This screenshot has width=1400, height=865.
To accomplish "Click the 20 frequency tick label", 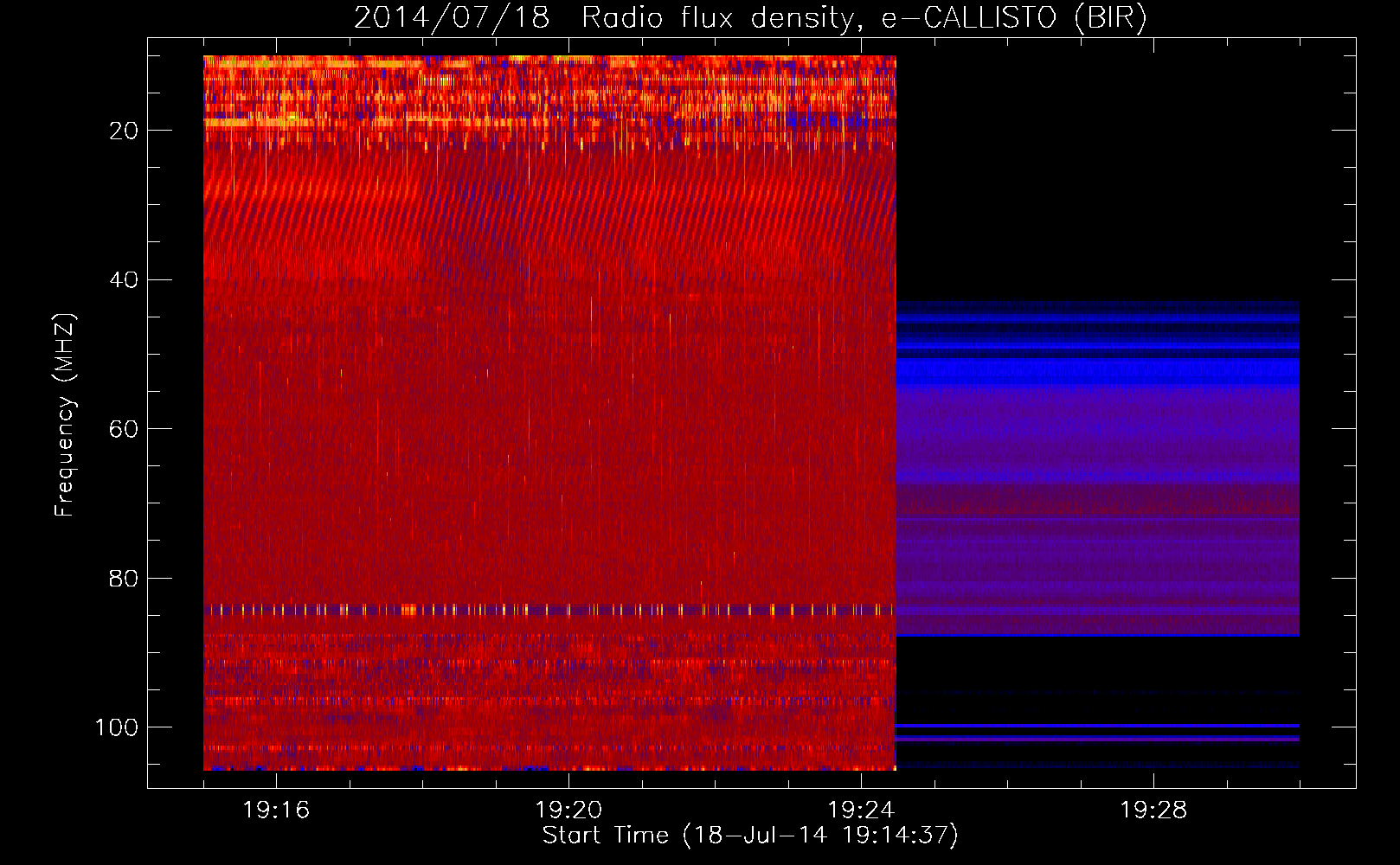I will [124, 131].
